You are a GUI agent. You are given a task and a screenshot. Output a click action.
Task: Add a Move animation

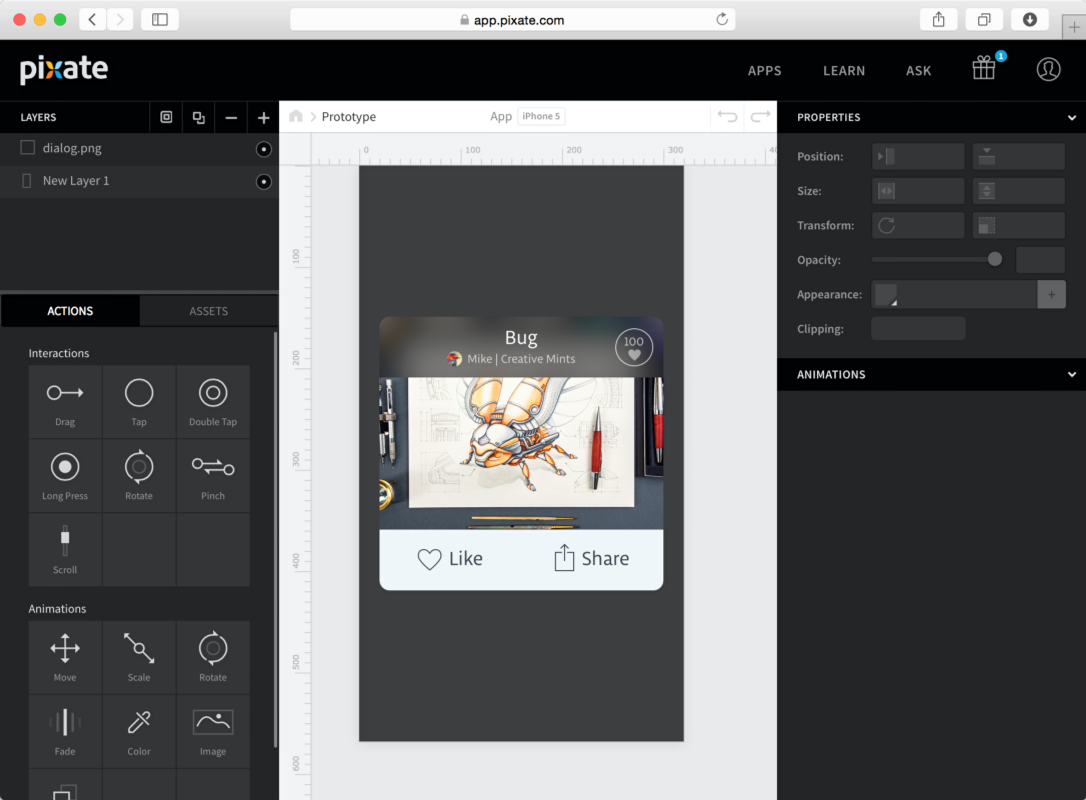click(x=65, y=657)
